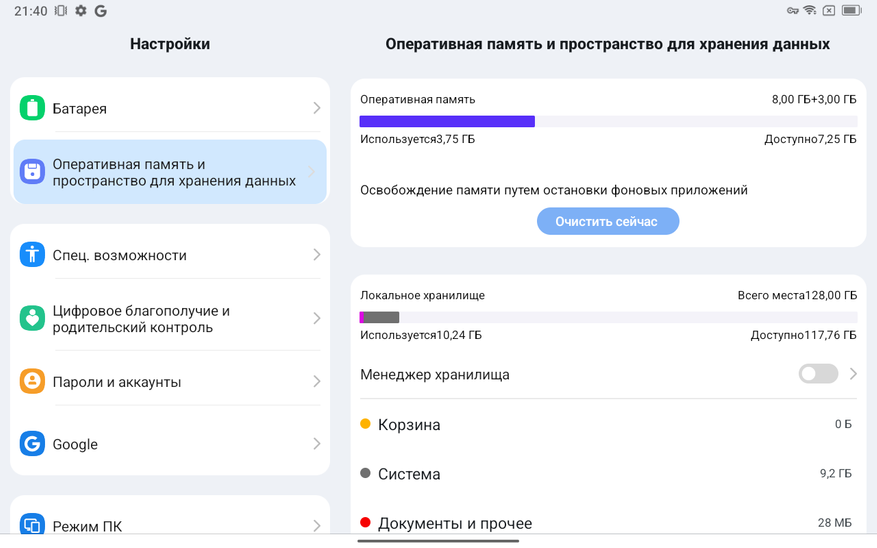The image size is (877, 548).
Task: Click the Google icon in settings list
Action: (x=32, y=444)
